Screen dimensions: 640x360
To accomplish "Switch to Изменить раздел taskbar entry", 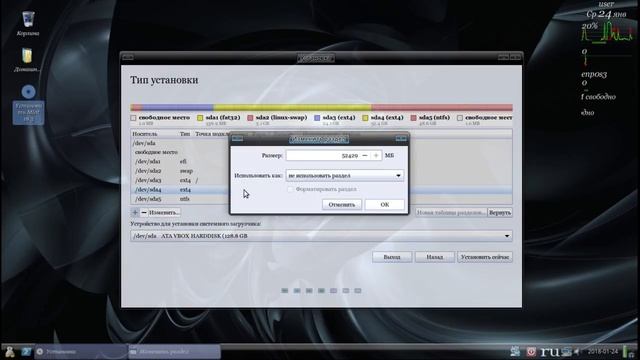I will pos(174,351).
